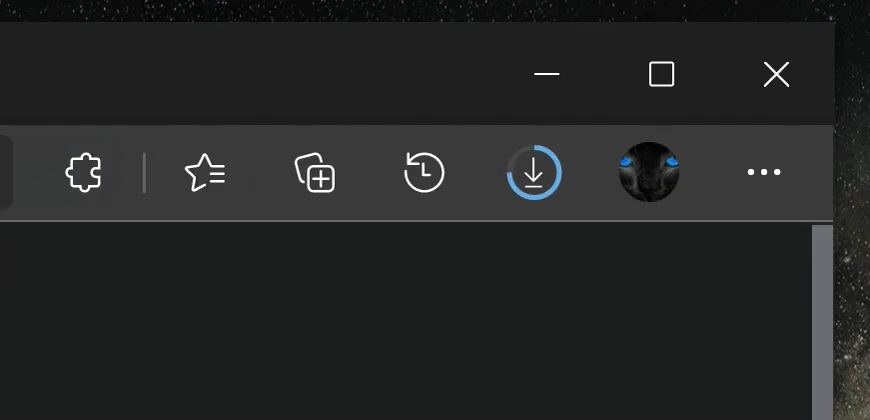
Task: Expand the three-dot Settings and more menu
Action: tap(764, 173)
